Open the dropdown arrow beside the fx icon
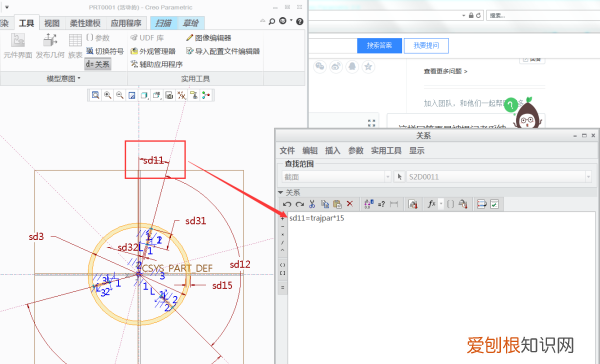The image size is (600, 364). tap(441, 204)
